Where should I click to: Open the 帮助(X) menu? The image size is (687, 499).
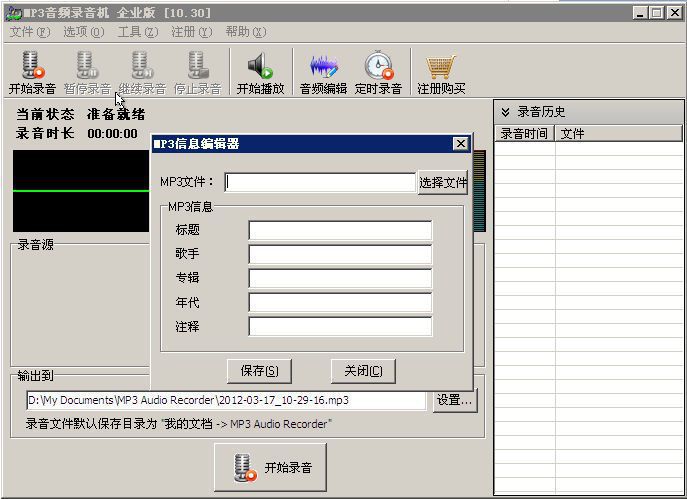245,32
